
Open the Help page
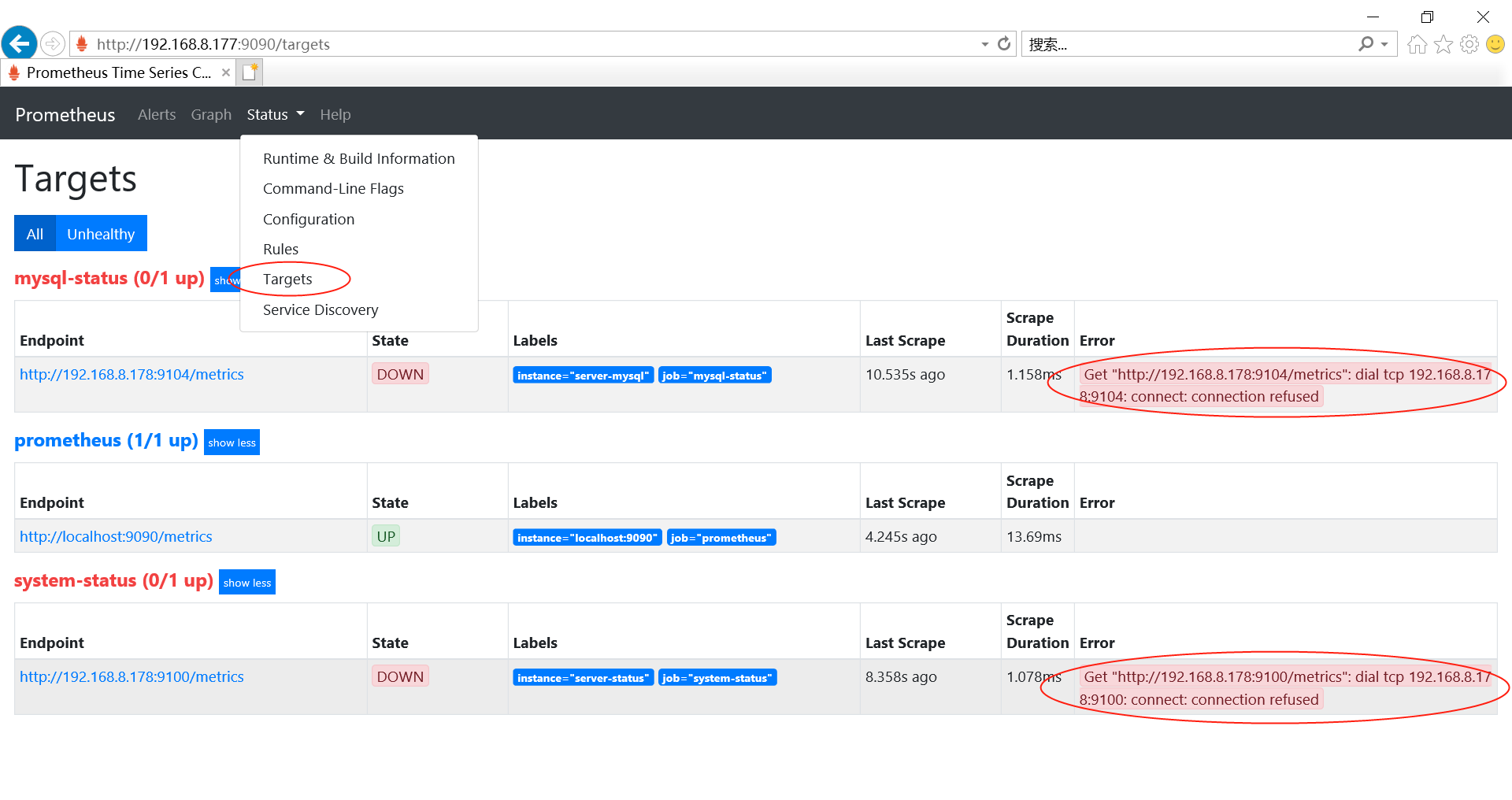[x=335, y=115]
